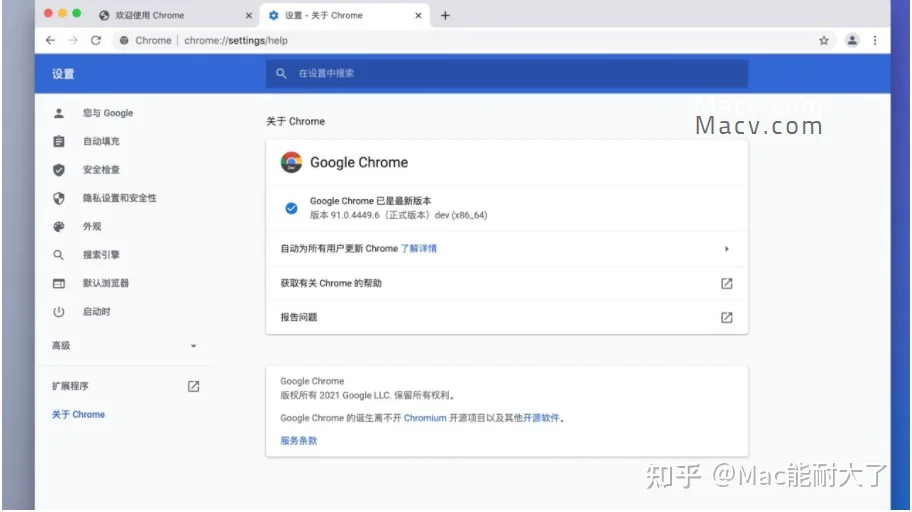Focus the 在设置中搜索 search field
The width and height of the screenshot is (912, 512).
point(507,73)
